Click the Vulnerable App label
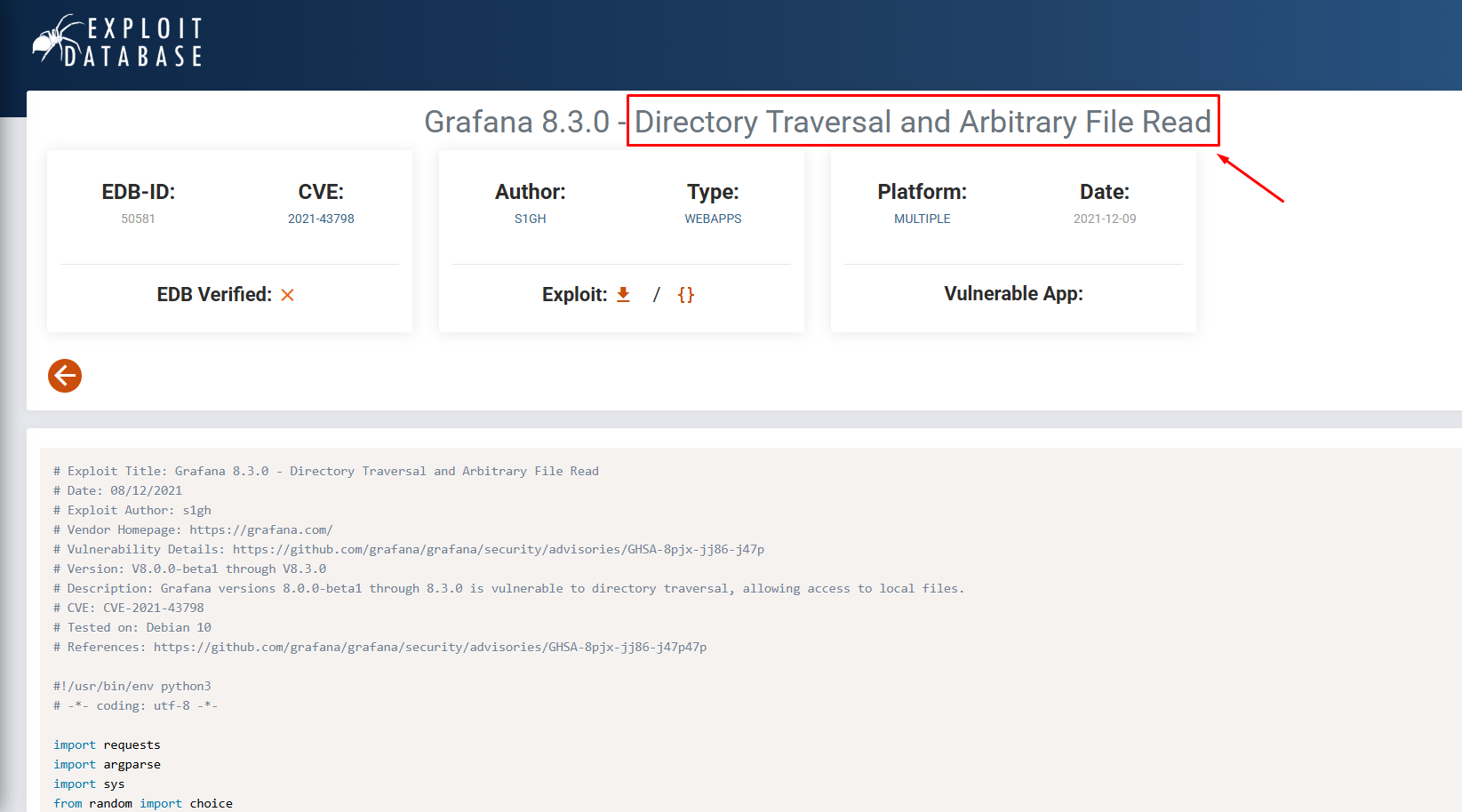 [1013, 294]
